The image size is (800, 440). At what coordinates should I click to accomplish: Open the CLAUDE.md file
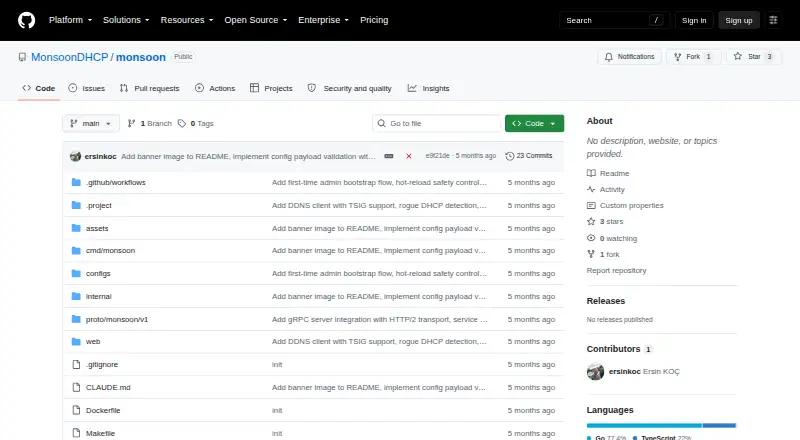coord(108,387)
